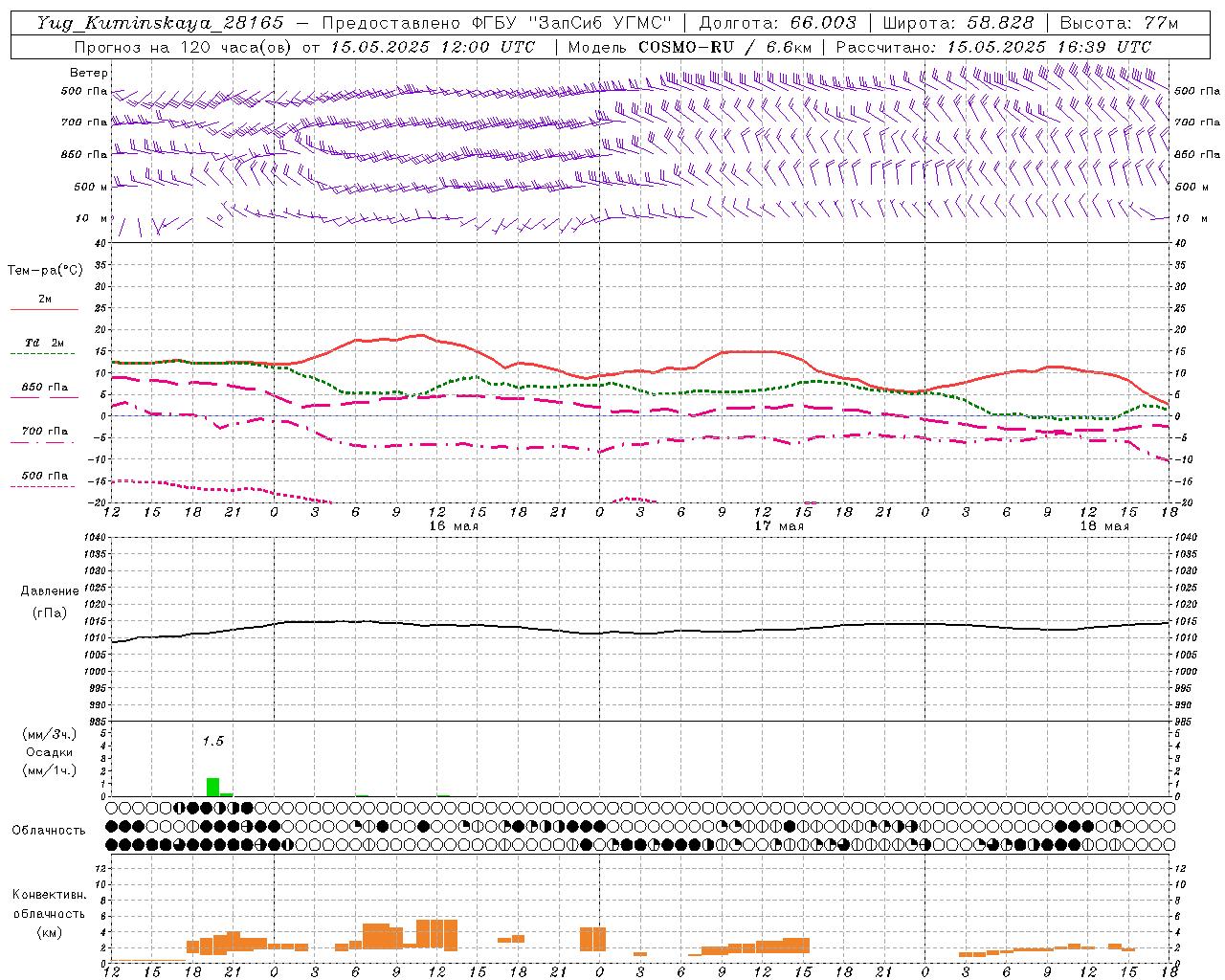Click the Конвективн. облачность label

49,904
